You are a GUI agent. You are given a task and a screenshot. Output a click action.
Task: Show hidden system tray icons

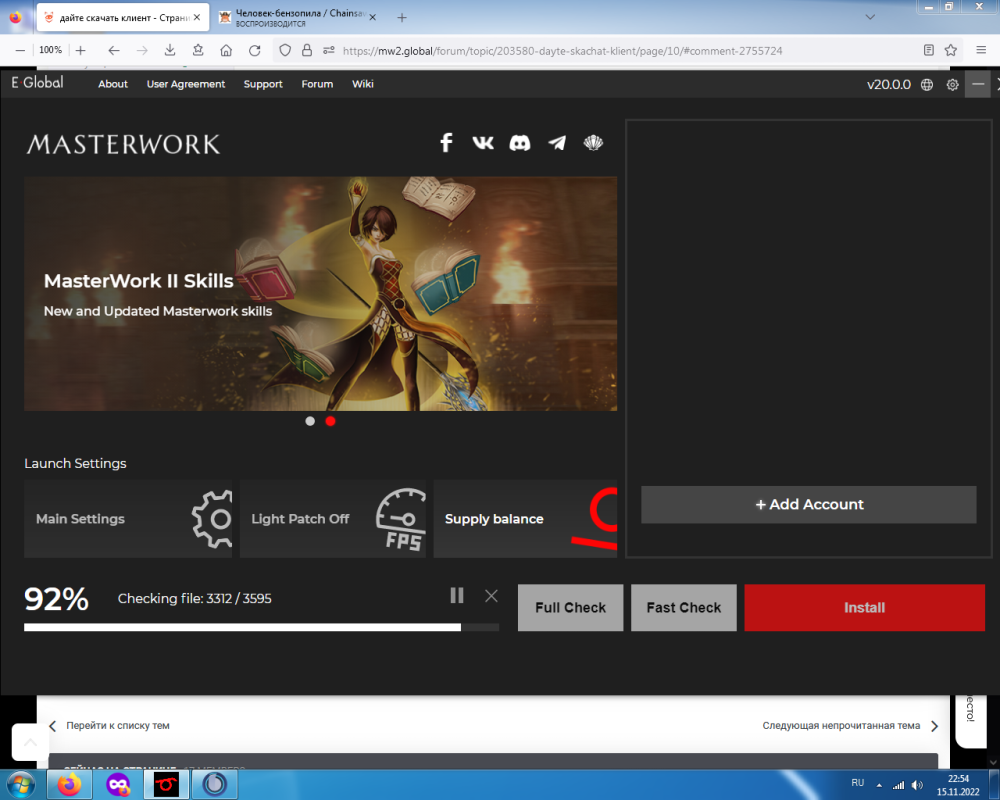point(880,785)
